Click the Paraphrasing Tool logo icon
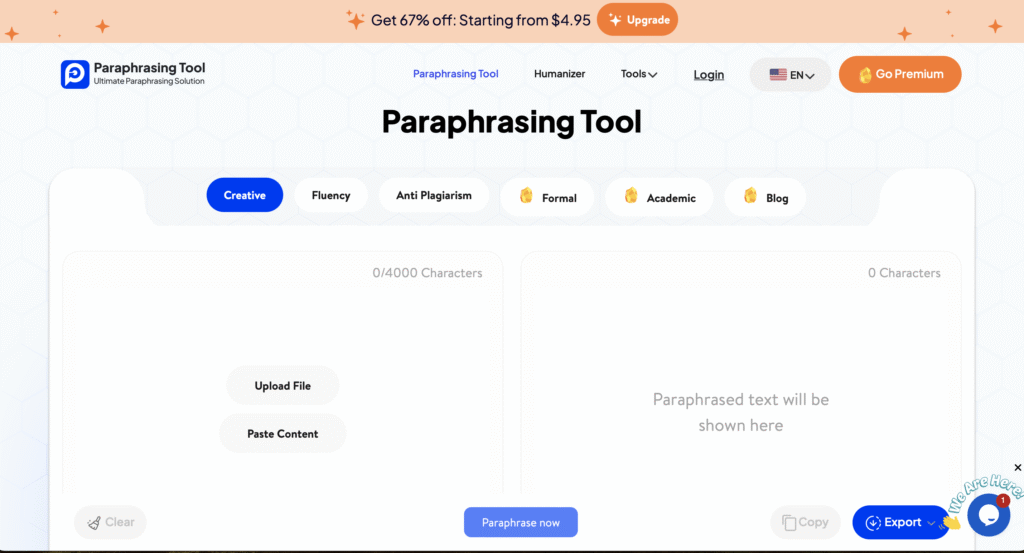The height and width of the screenshot is (553, 1024). coord(75,74)
